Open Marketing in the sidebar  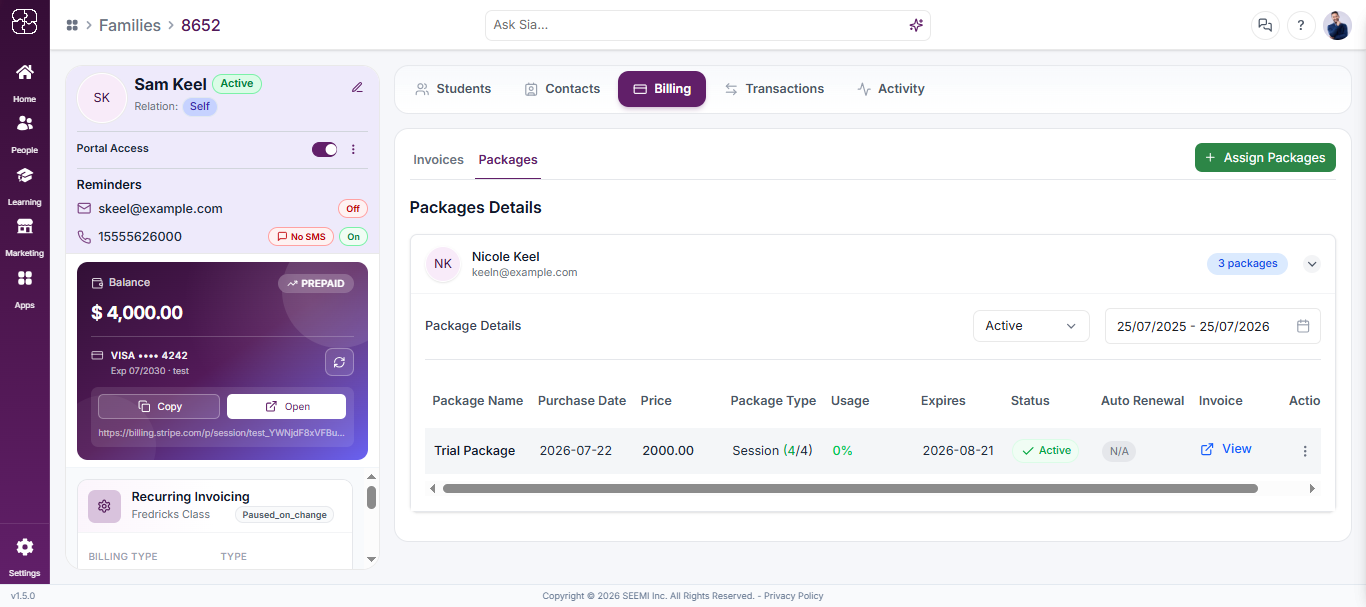tap(24, 237)
